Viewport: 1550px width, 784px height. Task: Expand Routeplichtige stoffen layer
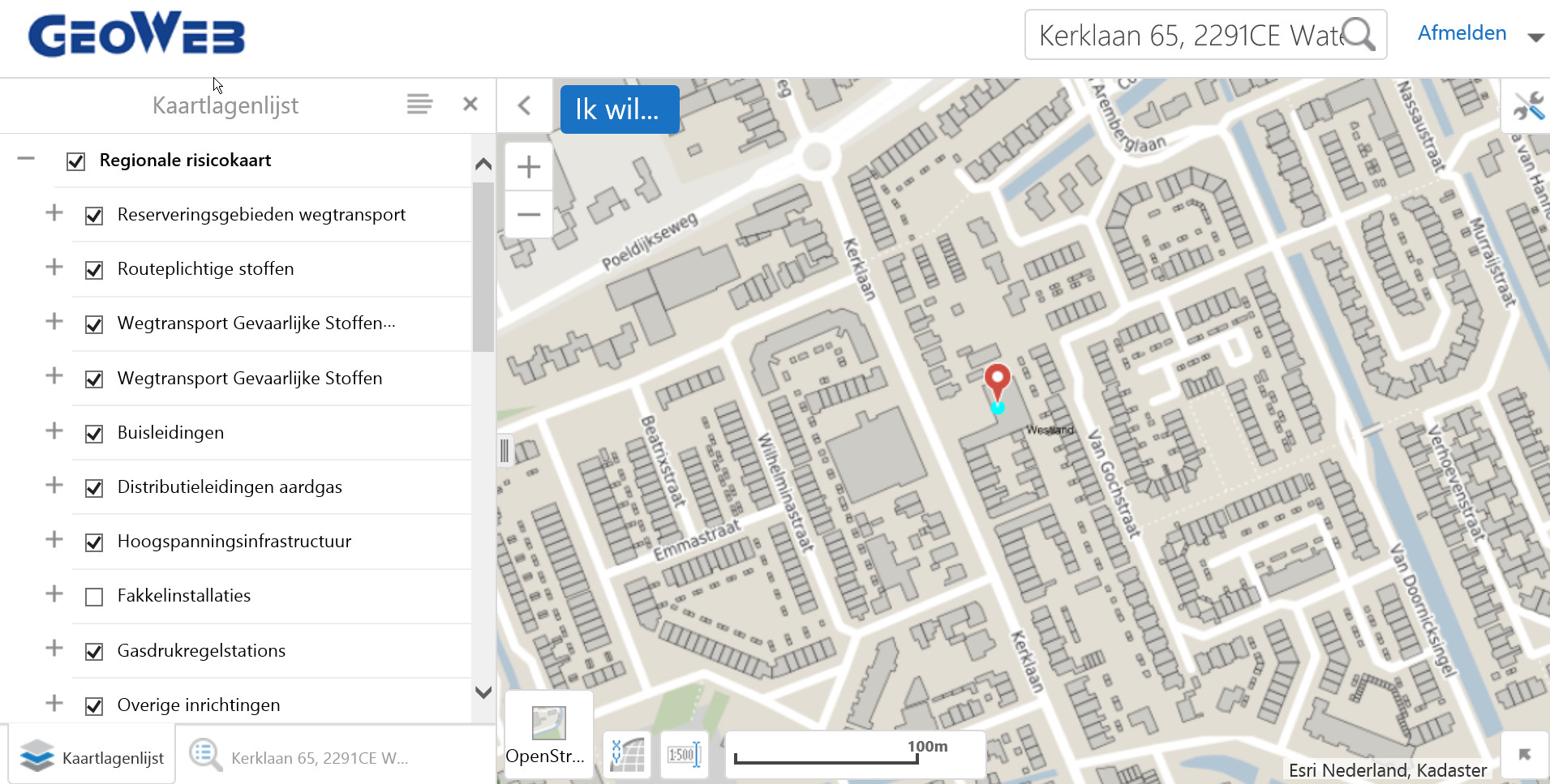pos(54,267)
